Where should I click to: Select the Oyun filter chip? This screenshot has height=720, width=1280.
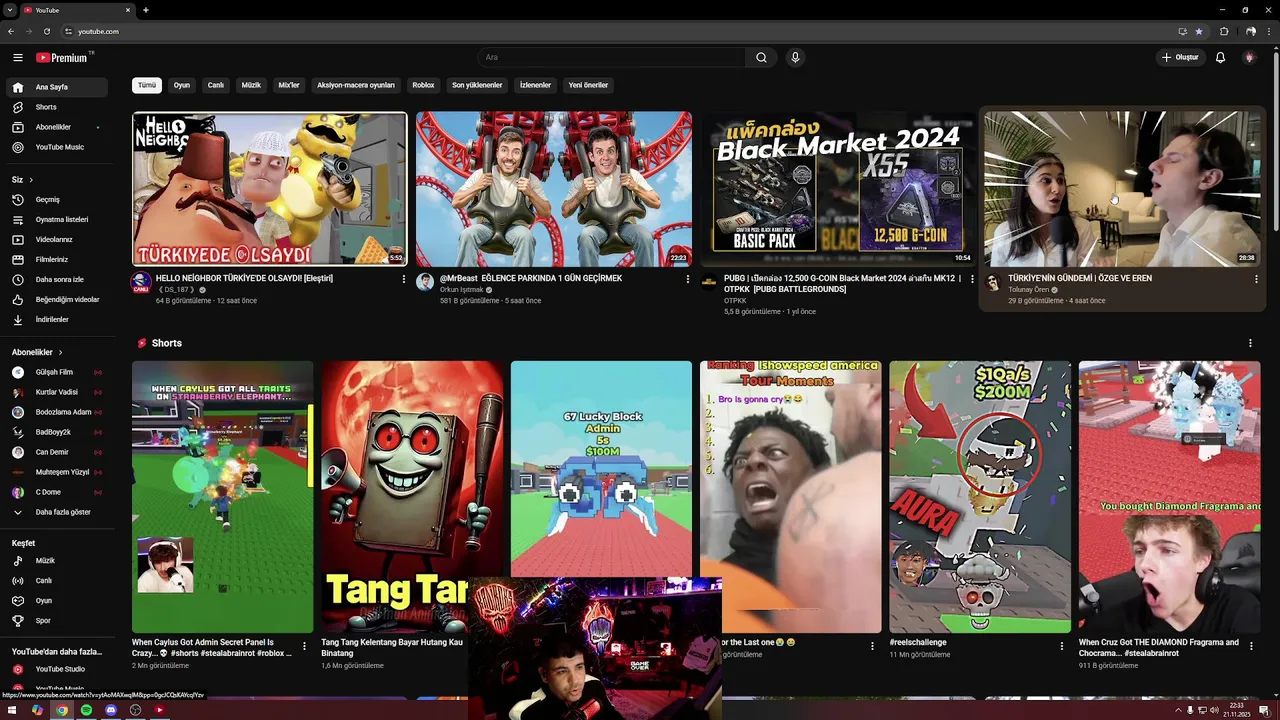pyautogui.click(x=182, y=85)
